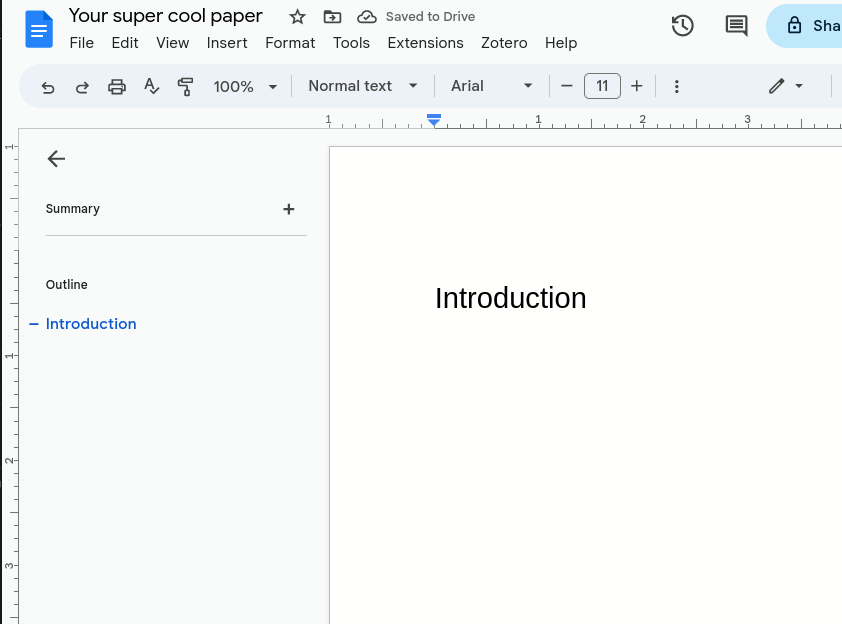Open the zoom level dropdown
This screenshot has height=624, width=842.
(244, 86)
